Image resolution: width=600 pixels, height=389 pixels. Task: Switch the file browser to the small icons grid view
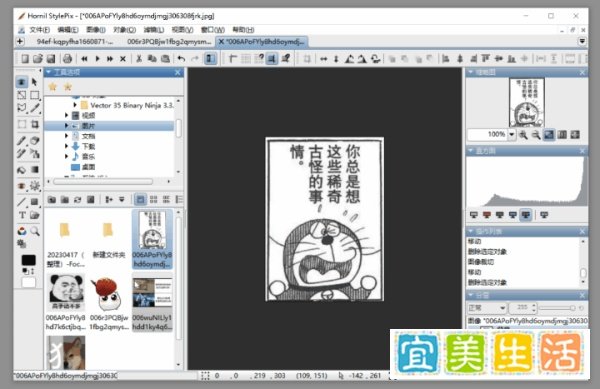click(x=153, y=199)
